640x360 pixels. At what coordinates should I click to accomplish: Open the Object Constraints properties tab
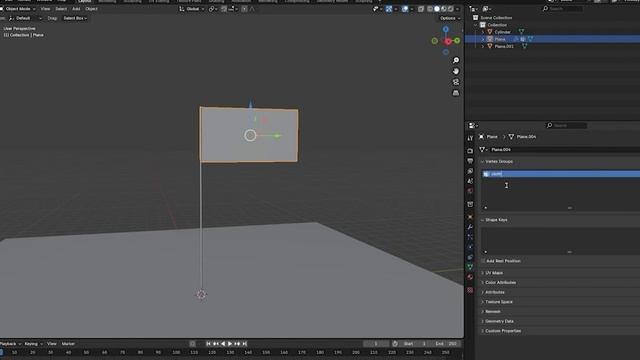click(x=470, y=257)
